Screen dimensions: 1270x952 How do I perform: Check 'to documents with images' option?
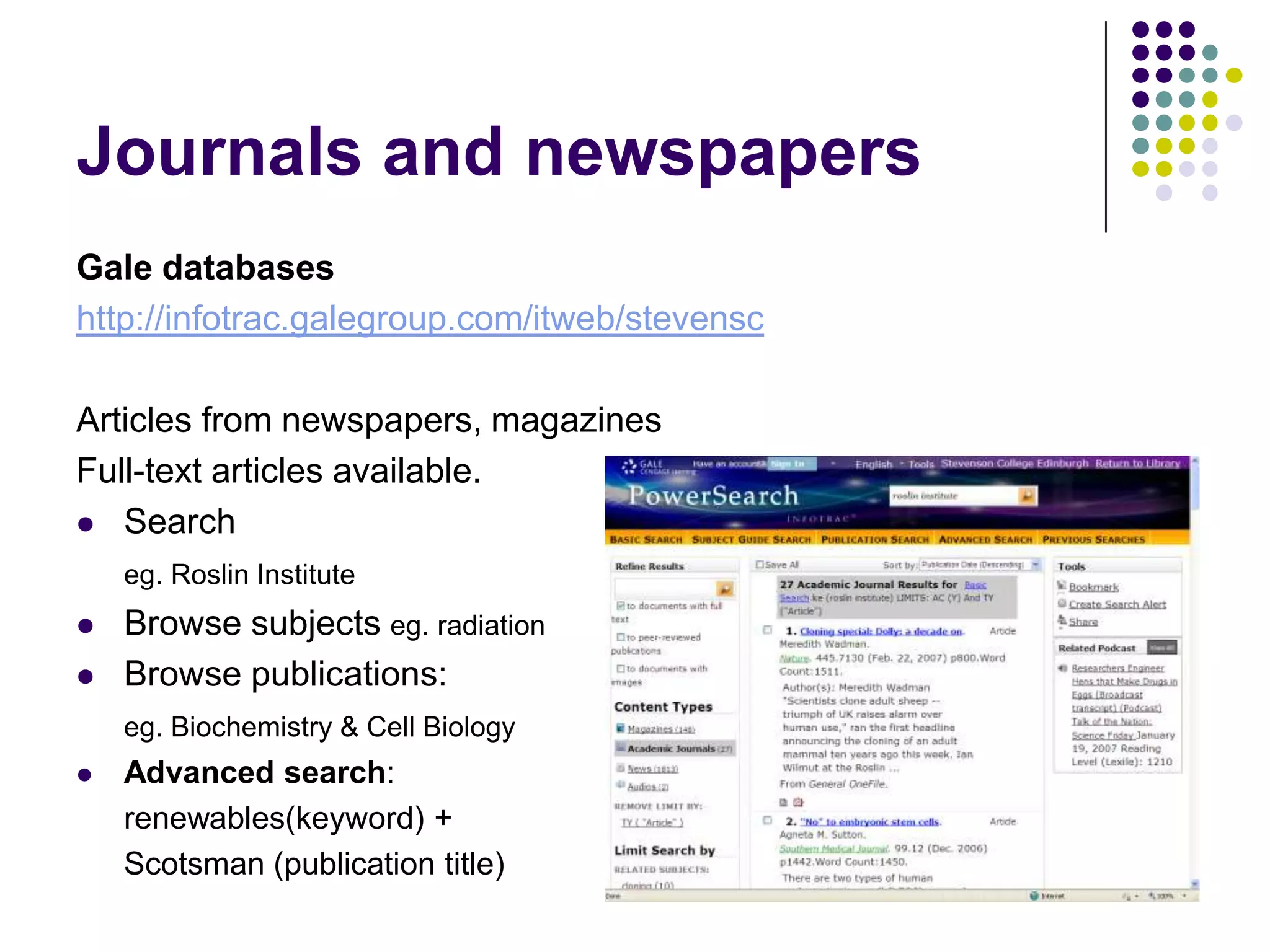click(620, 669)
